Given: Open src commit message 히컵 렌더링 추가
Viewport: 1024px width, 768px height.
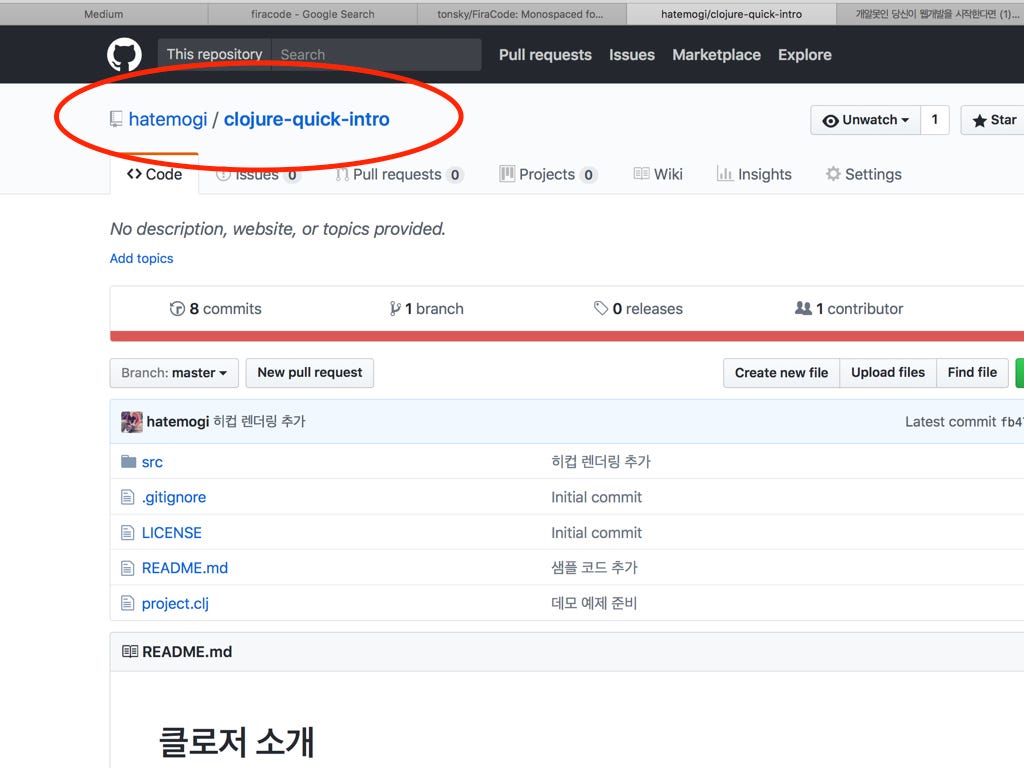Looking at the screenshot, I should pyautogui.click(x=601, y=462).
